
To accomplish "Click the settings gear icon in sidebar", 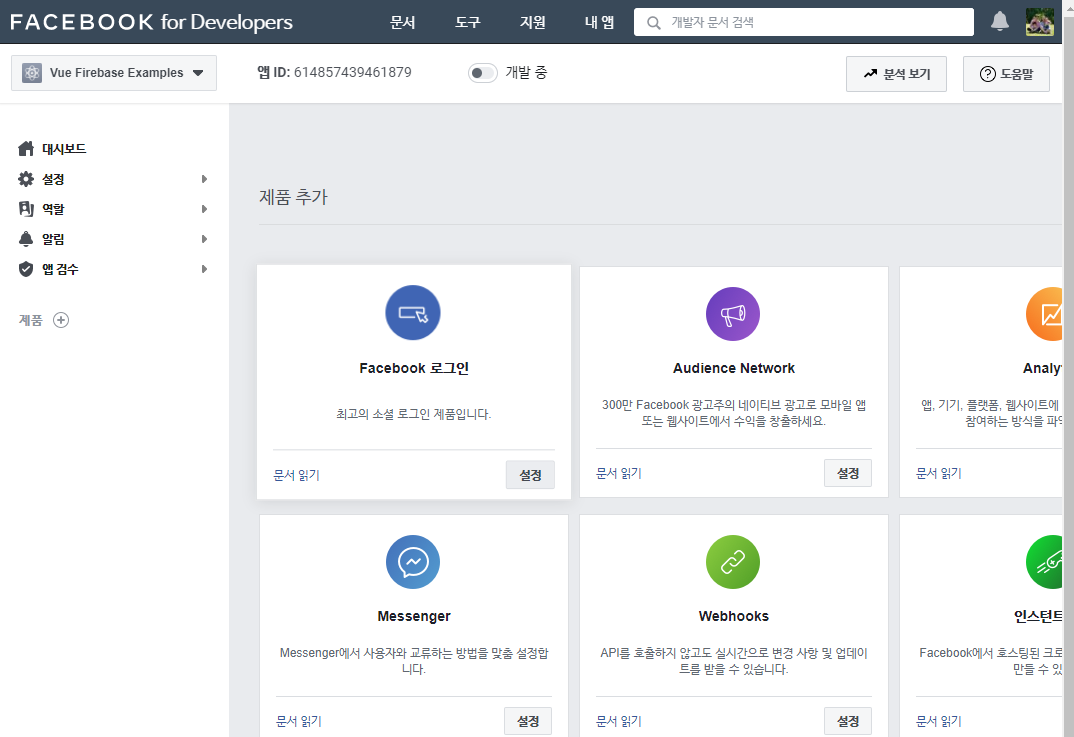I will tap(26, 179).
